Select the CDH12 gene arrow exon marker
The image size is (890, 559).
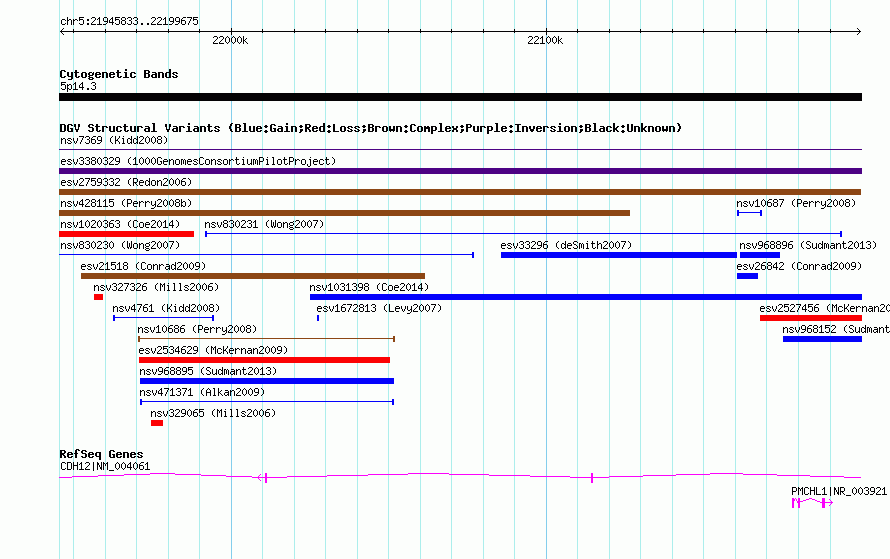(x=262, y=478)
